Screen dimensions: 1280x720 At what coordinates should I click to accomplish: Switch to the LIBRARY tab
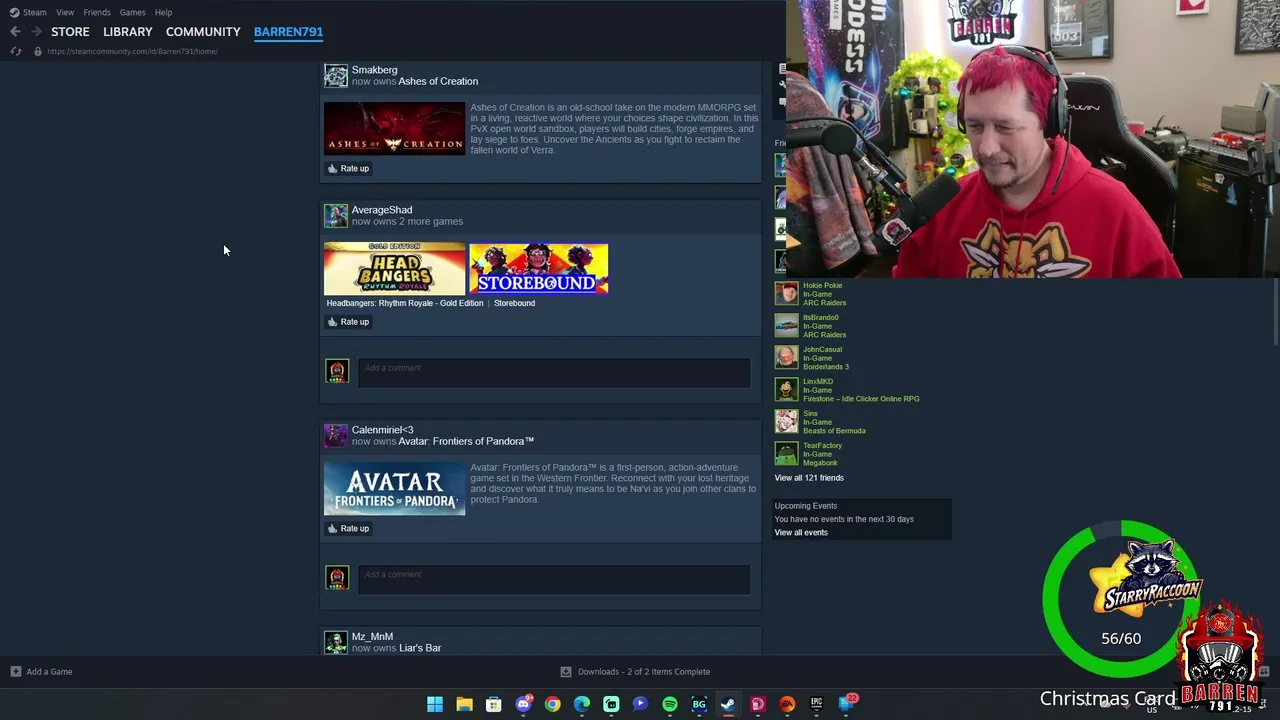(x=128, y=32)
